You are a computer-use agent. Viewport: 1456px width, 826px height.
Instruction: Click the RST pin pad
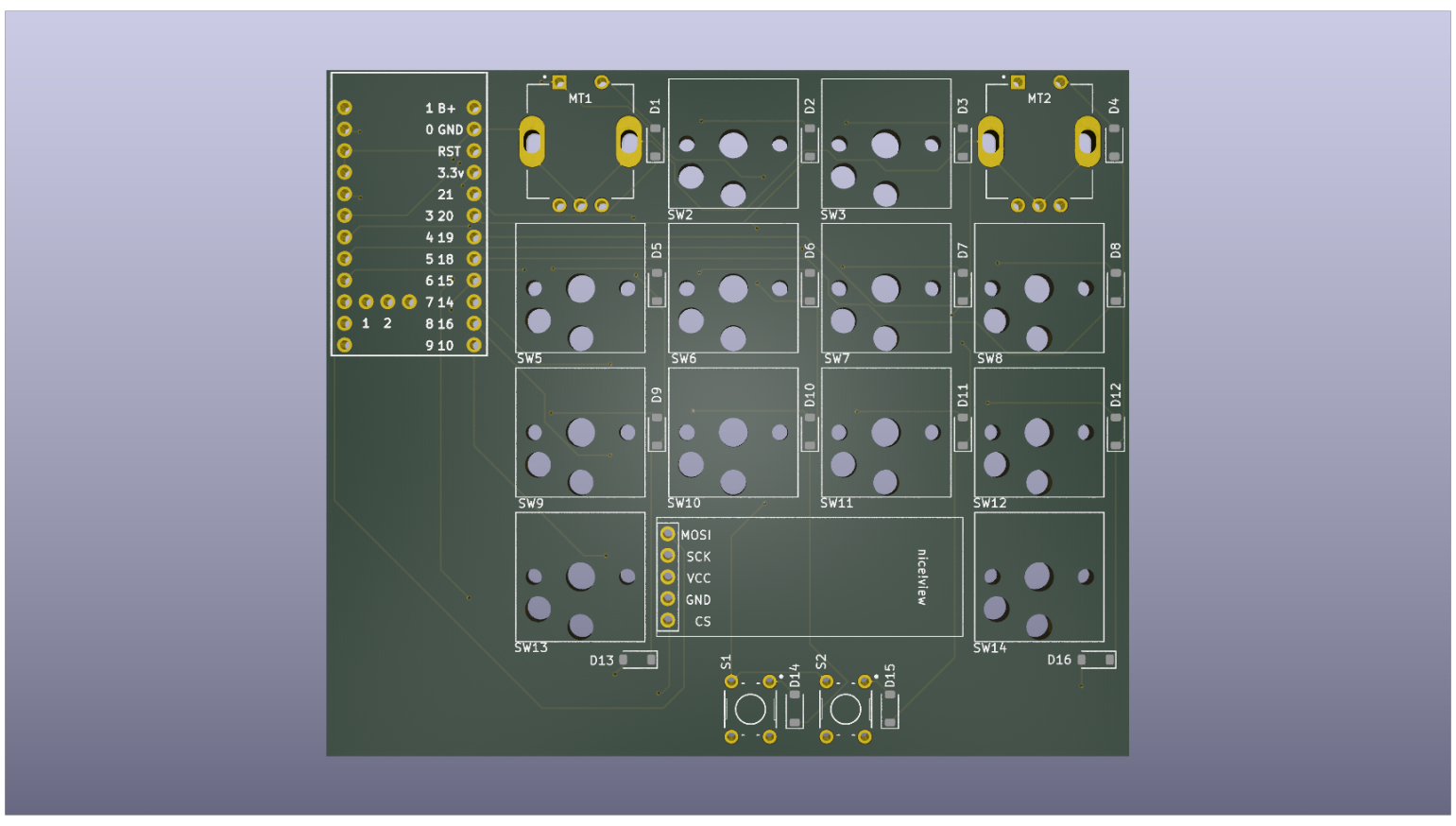point(473,151)
